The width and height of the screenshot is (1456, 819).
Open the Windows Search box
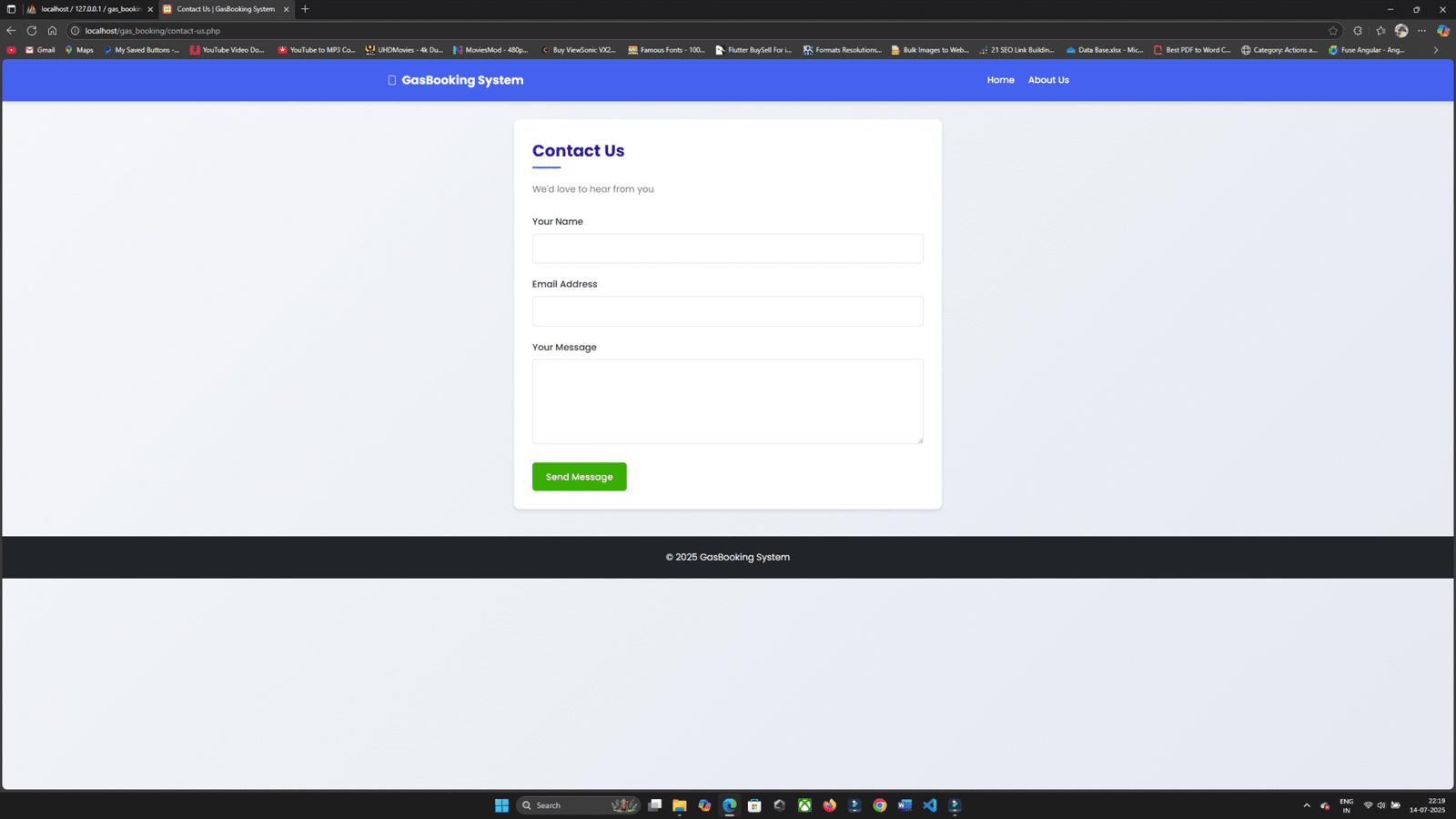(564, 805)
